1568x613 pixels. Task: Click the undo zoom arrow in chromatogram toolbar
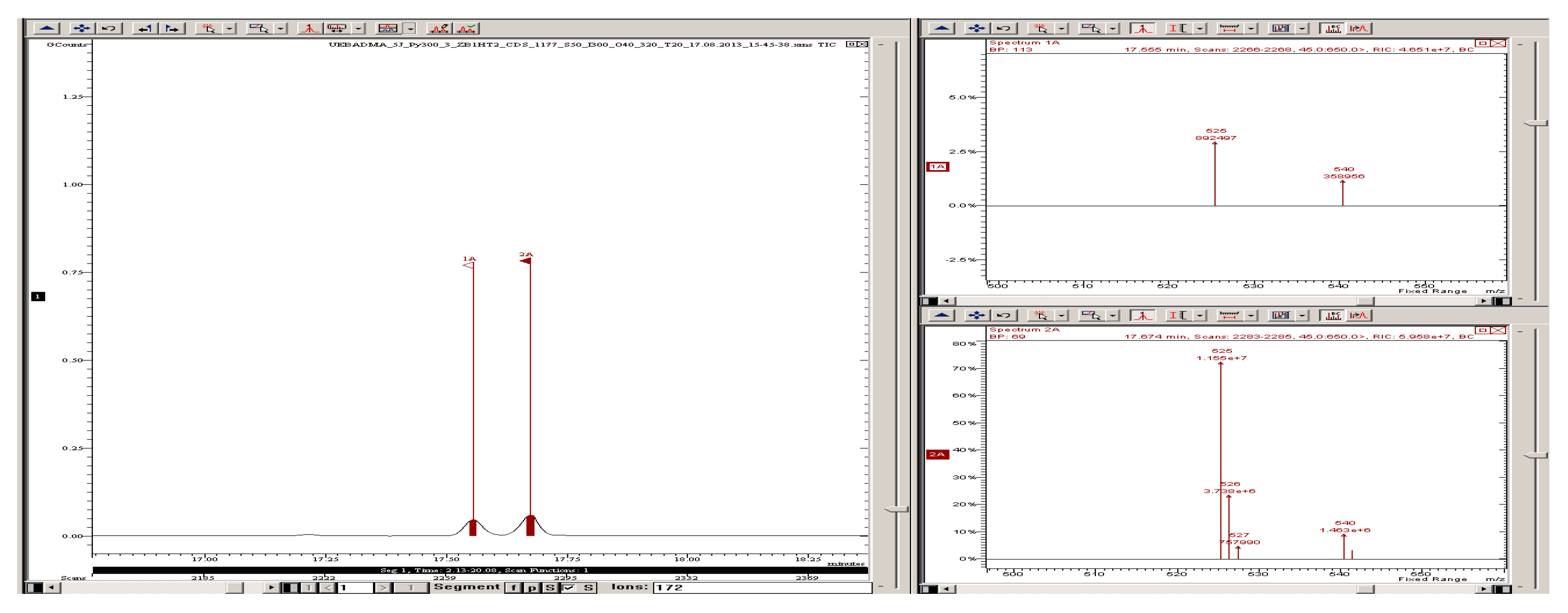(x=109, y=28)
